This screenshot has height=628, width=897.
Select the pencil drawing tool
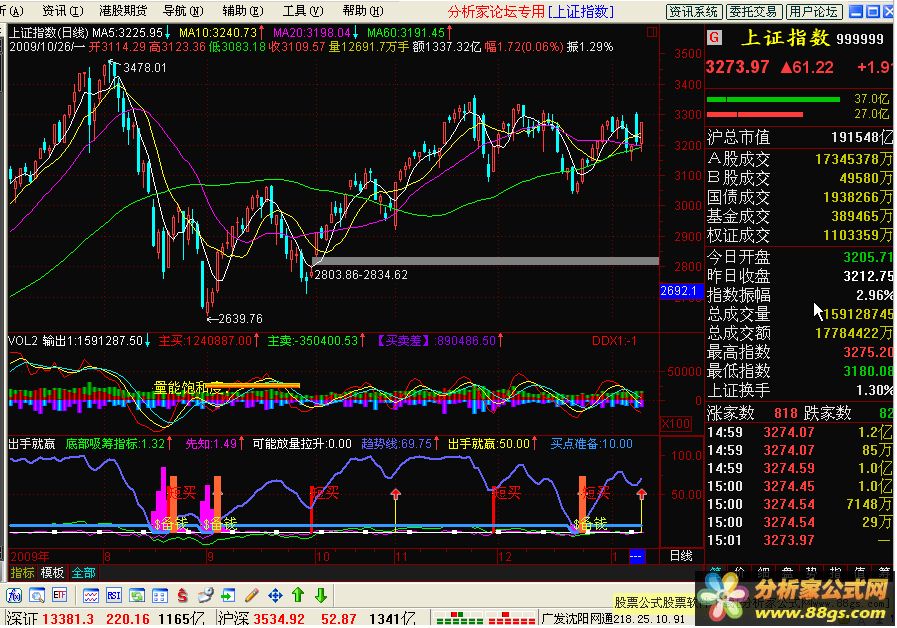[252, 596]
